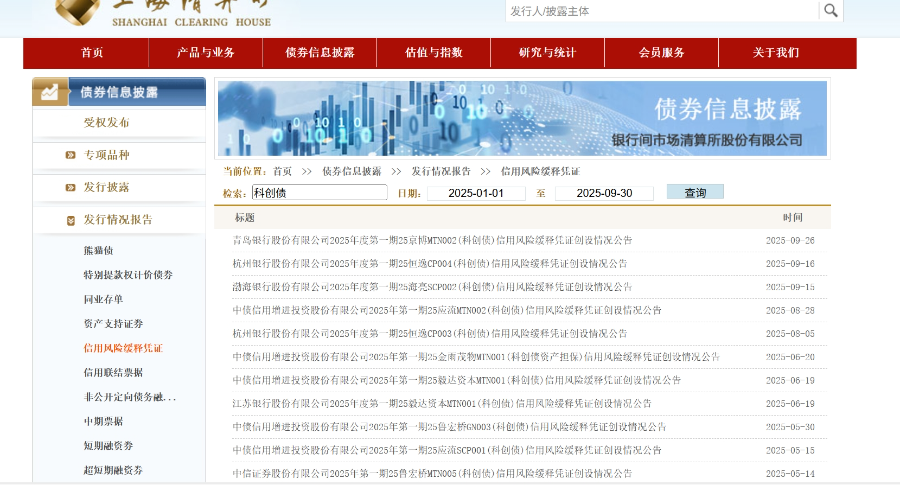Viewport: 900px width, 485px height.
Task: Click 首页 in the breadcrumb path
Action: pos(282,171)
